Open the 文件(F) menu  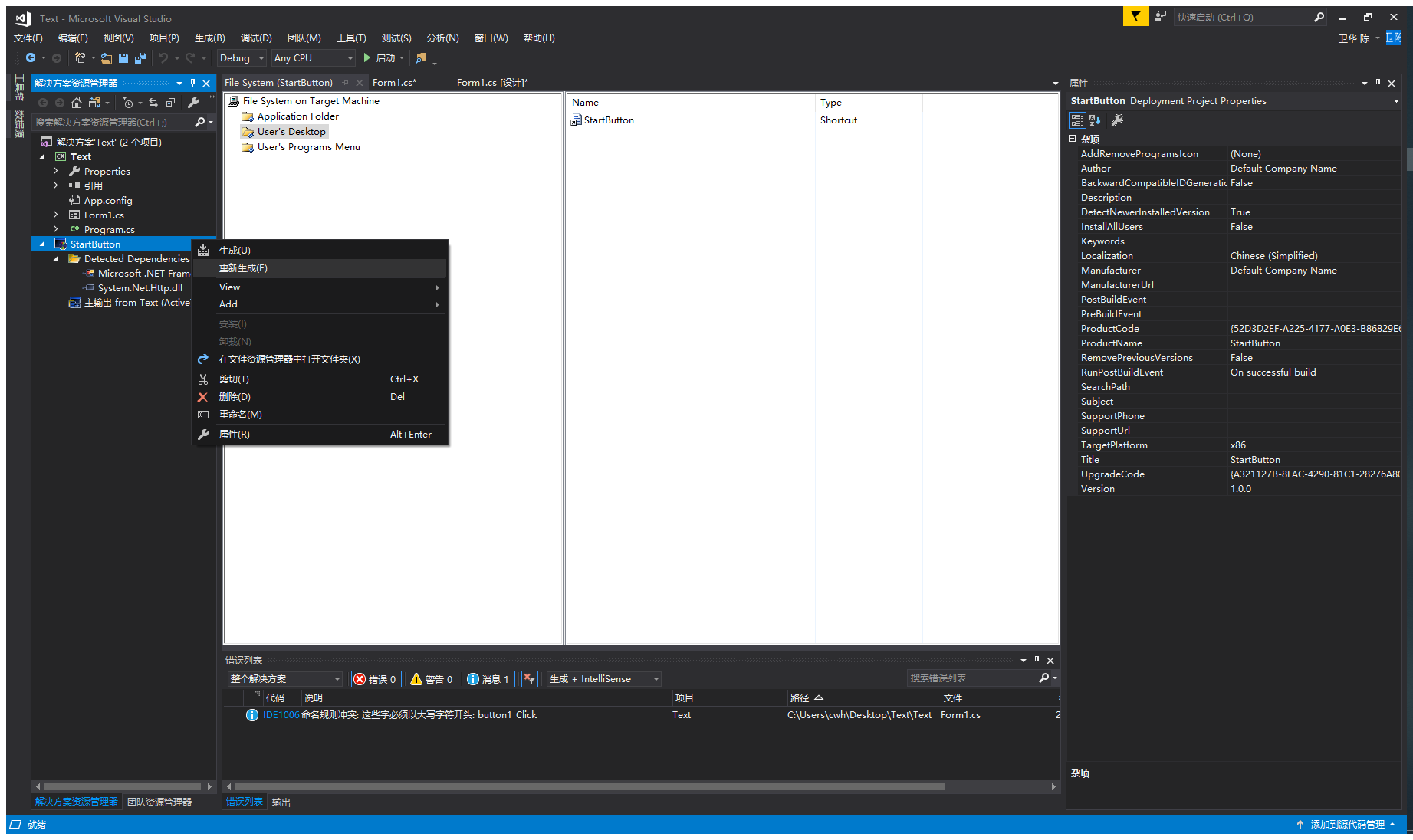(x=28, y=38)
